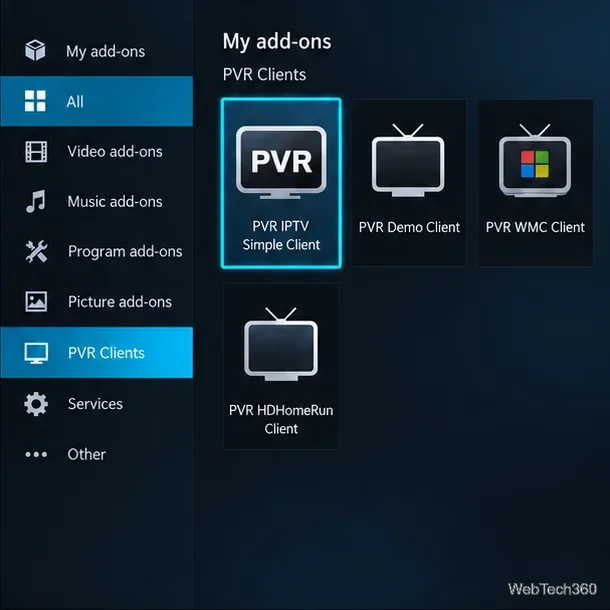This screenshot has width=610, height=610.
Task: Select the All category label
Action: 75,102
